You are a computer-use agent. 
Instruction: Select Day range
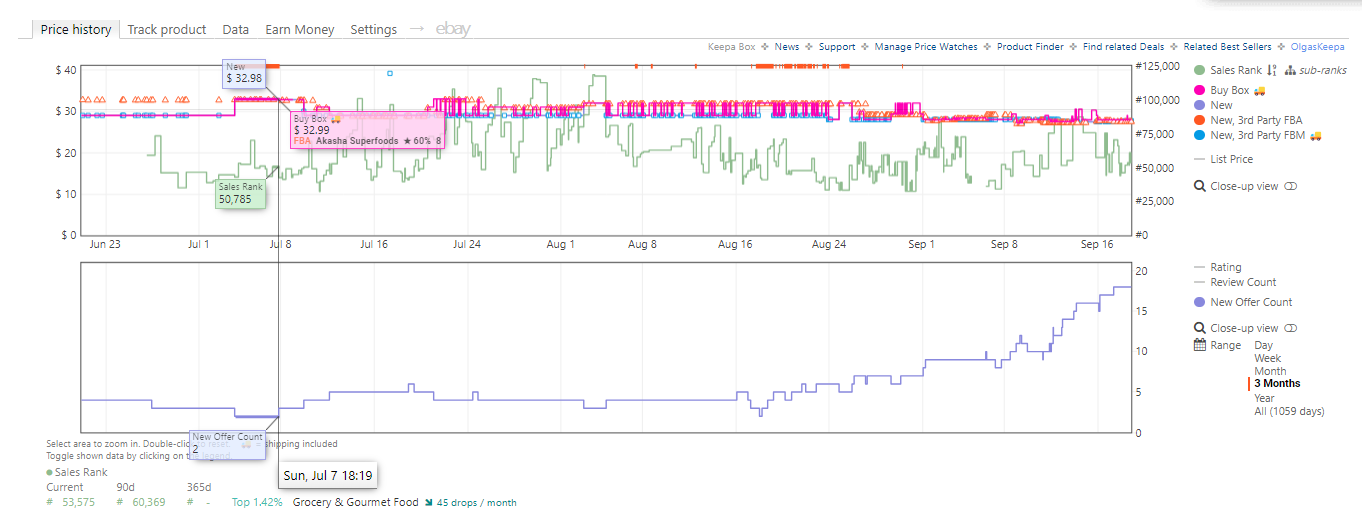[x=1264, y=345]
